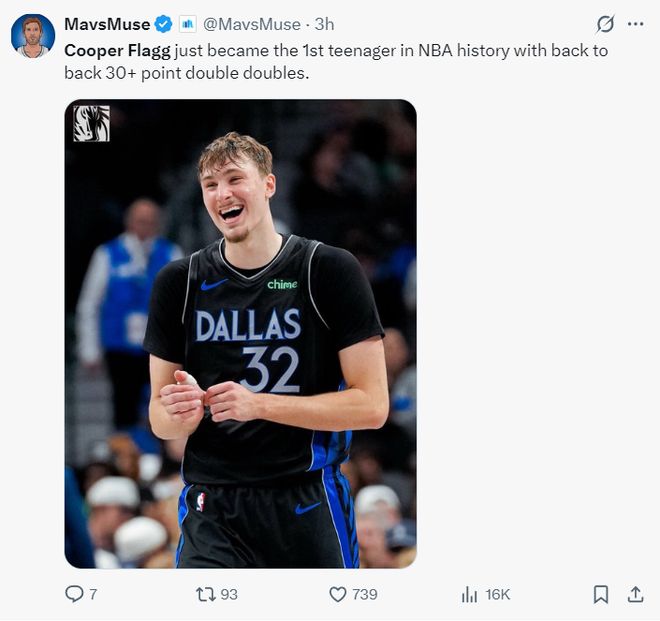
Task: Open the Grok explain-post icon
Action: pyautogui.click(x=605, y=24)
